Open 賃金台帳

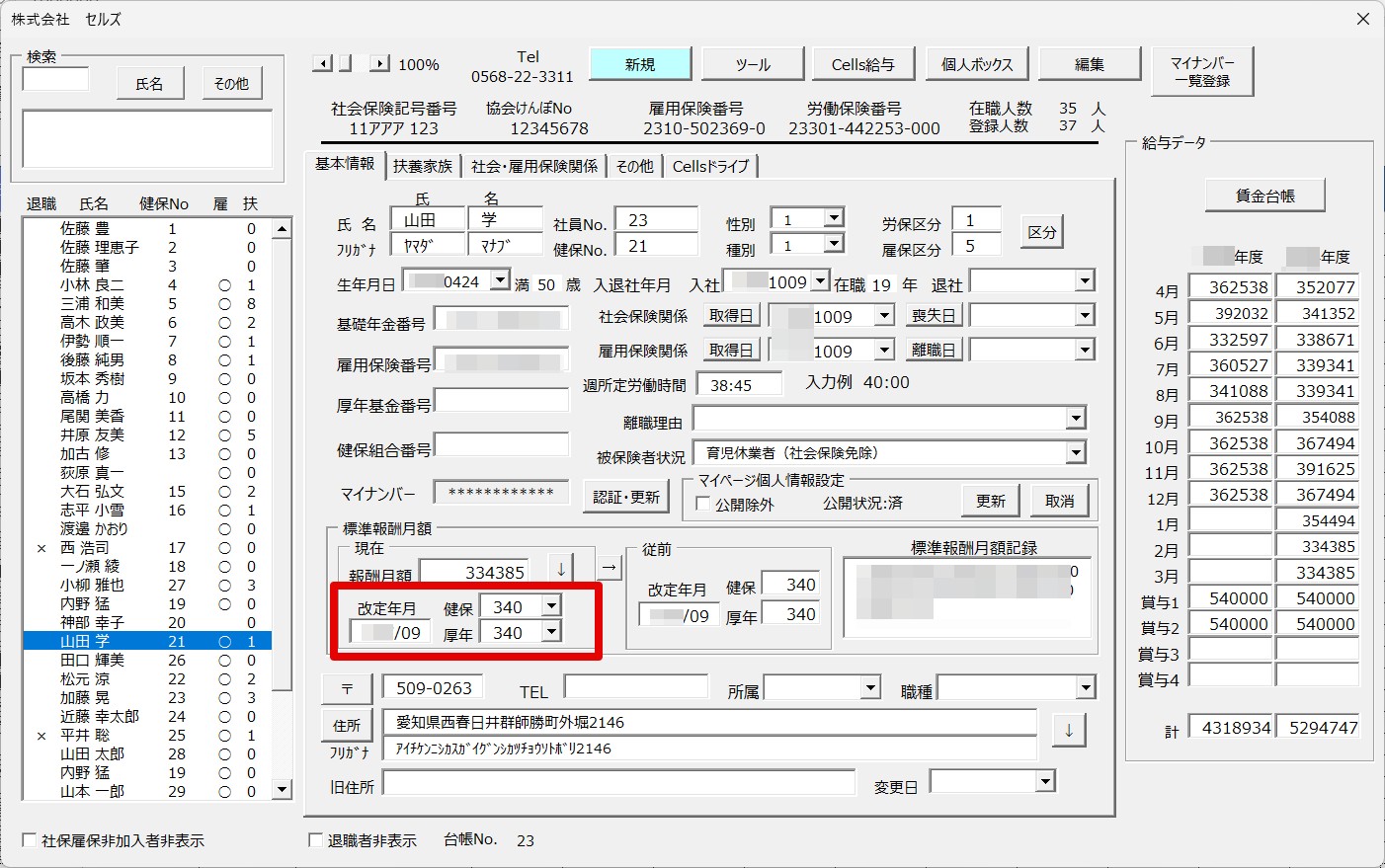(1265, 196)
